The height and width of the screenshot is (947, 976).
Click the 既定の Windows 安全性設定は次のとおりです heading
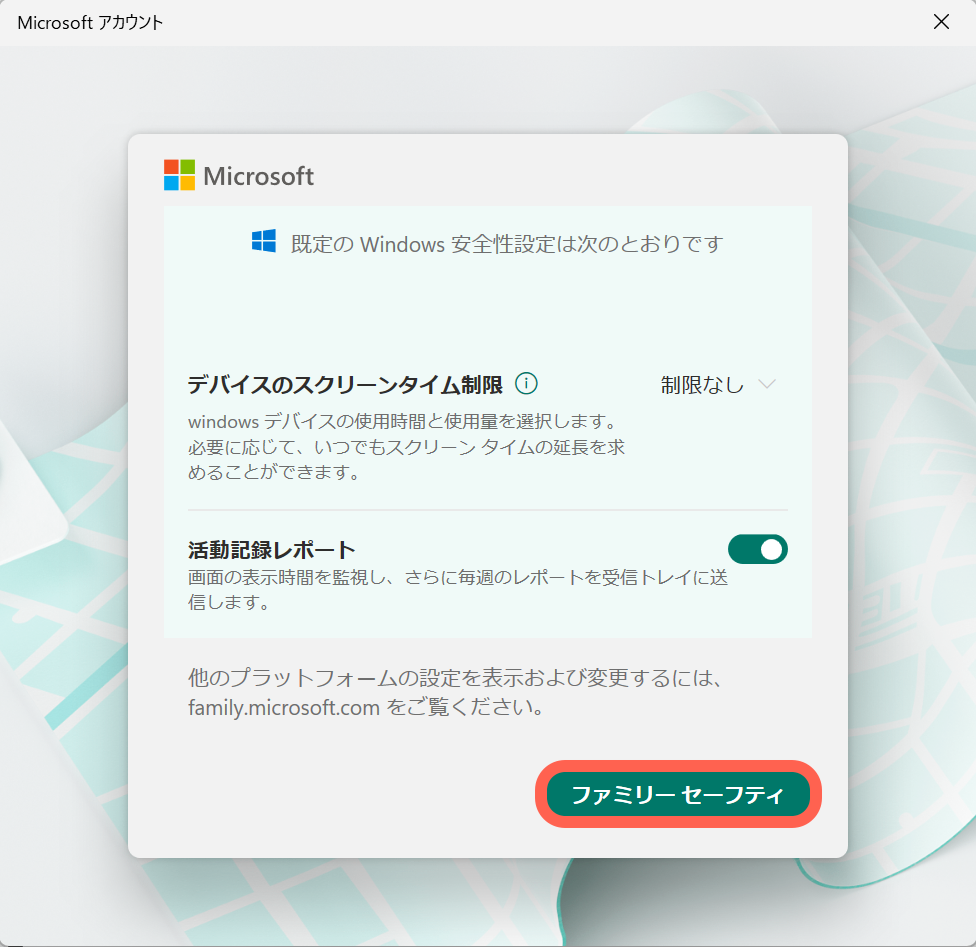point(507,243)
